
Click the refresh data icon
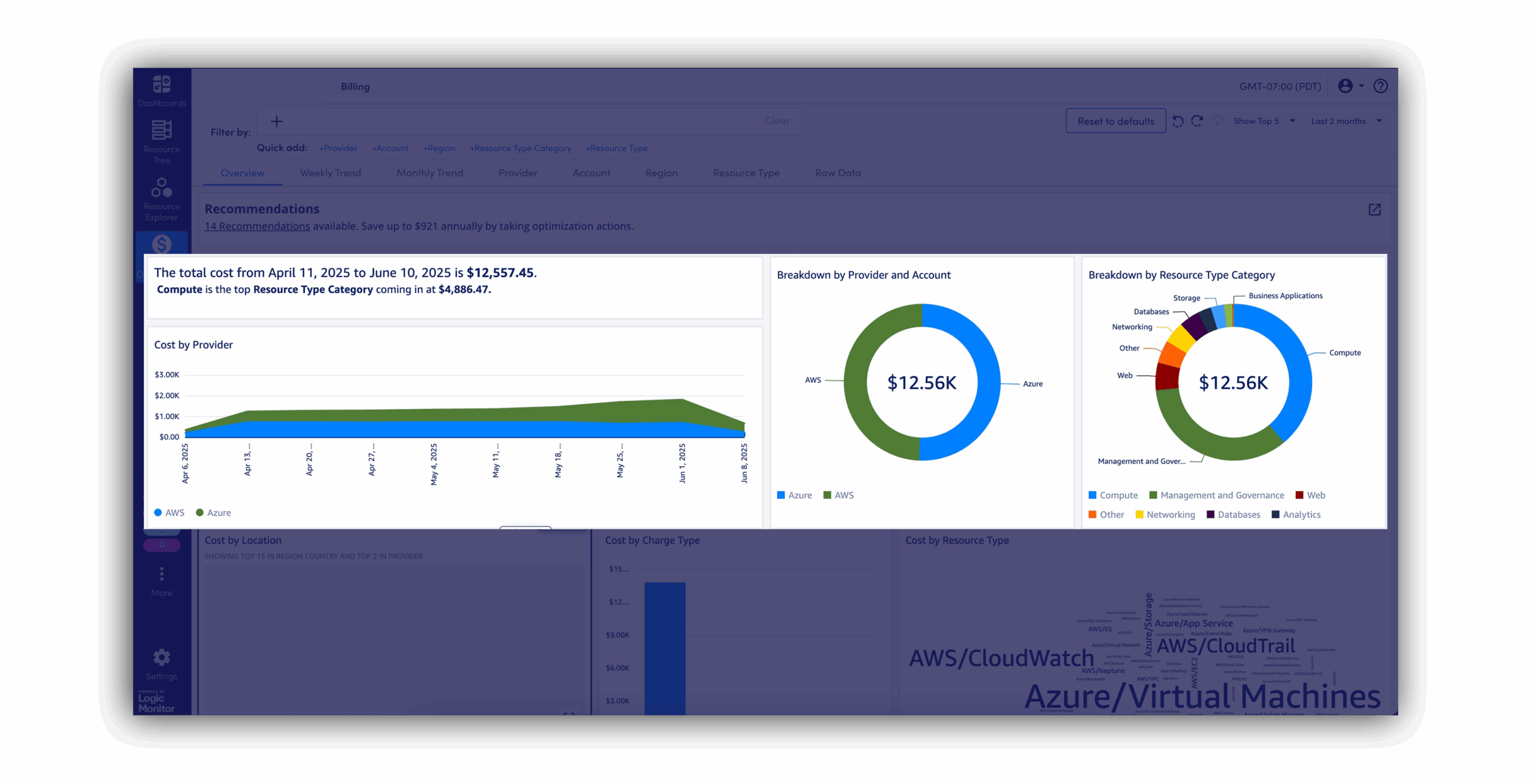pos(1196,121)
